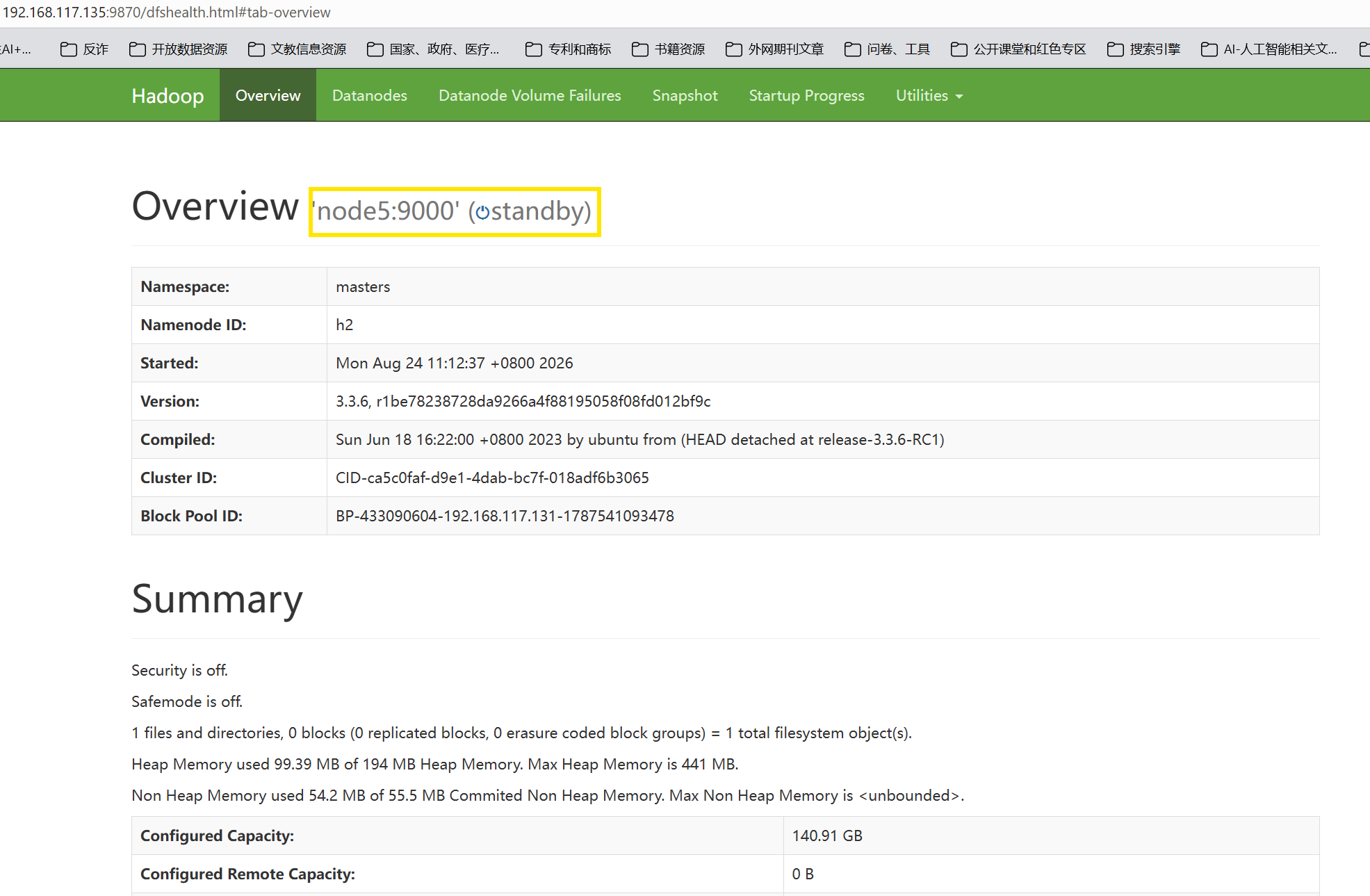Select the Version value starting '3.3.6'
The width and height of the screenshot is (1370, 896).
(x=523, y=401)
